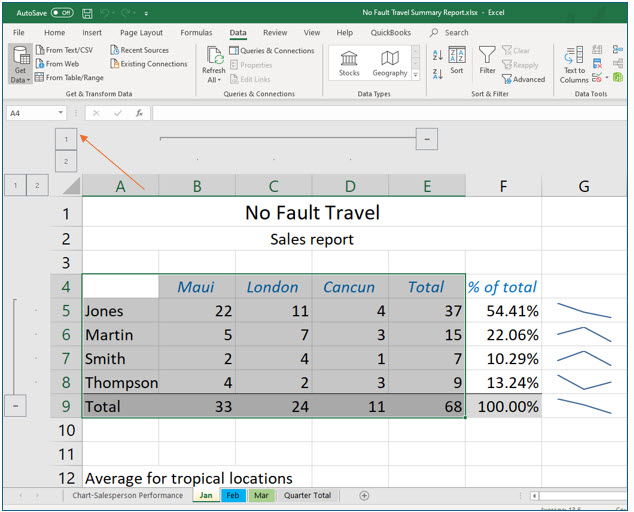The height and width of the screenshot is (512, 634).
Task: Click the Undo arrow in title bar
Action: point(106,13)
